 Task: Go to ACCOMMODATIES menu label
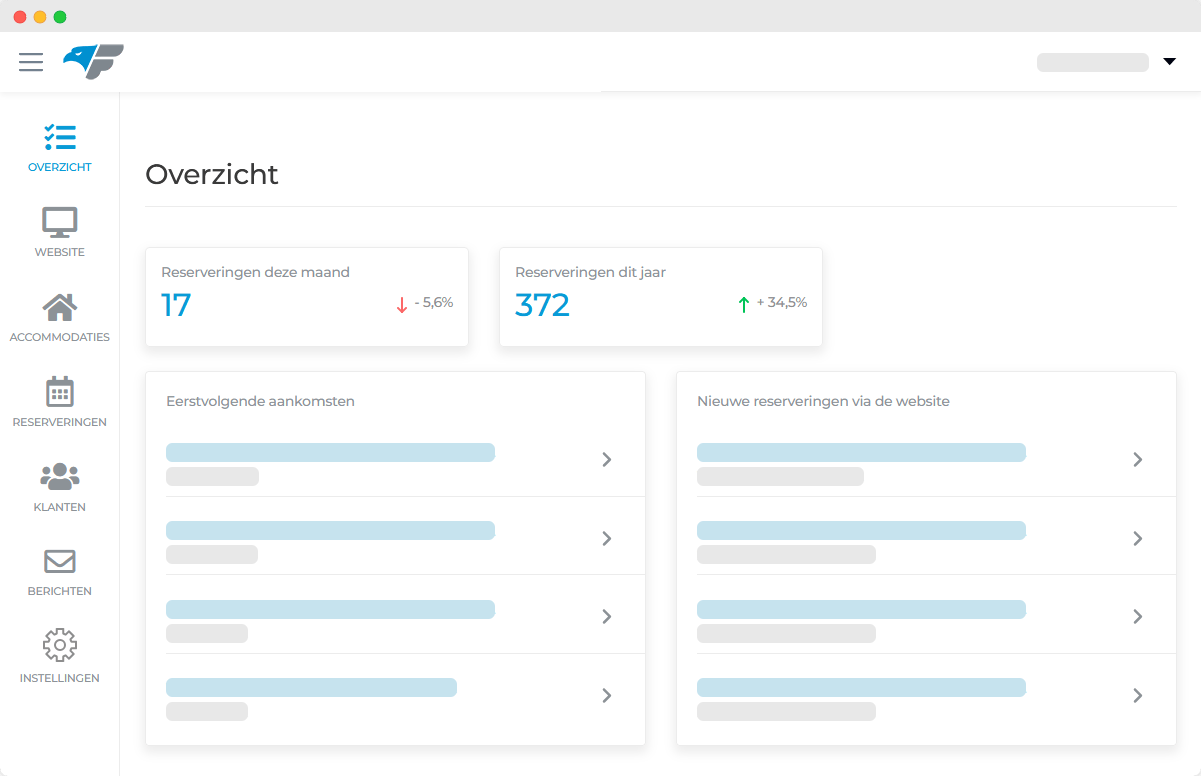pos(60,337)
